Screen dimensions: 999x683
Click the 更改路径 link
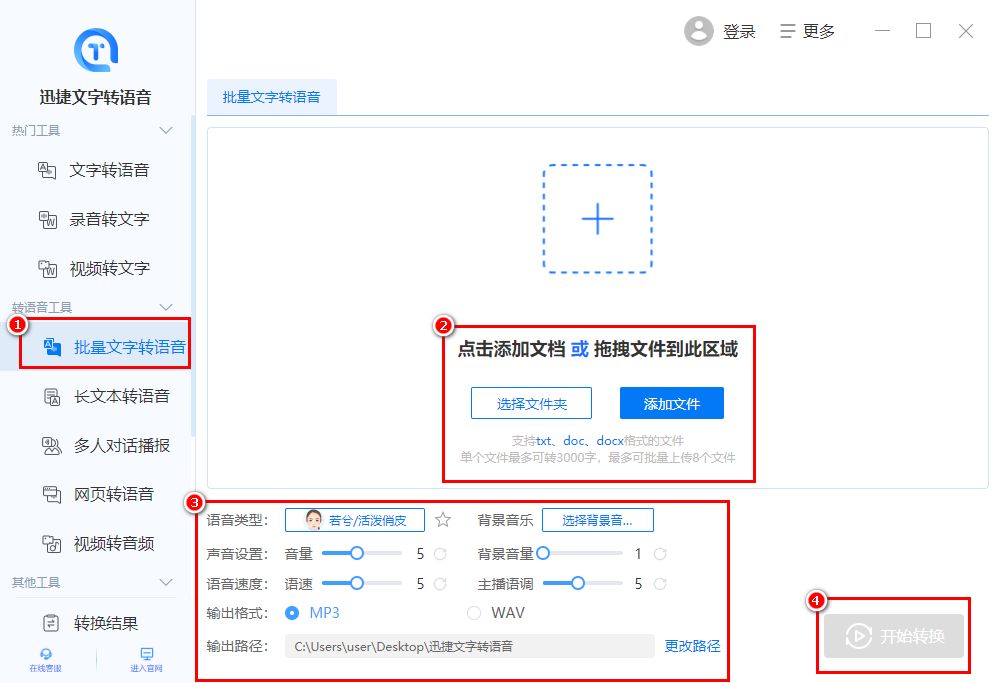tap(693, 646)
